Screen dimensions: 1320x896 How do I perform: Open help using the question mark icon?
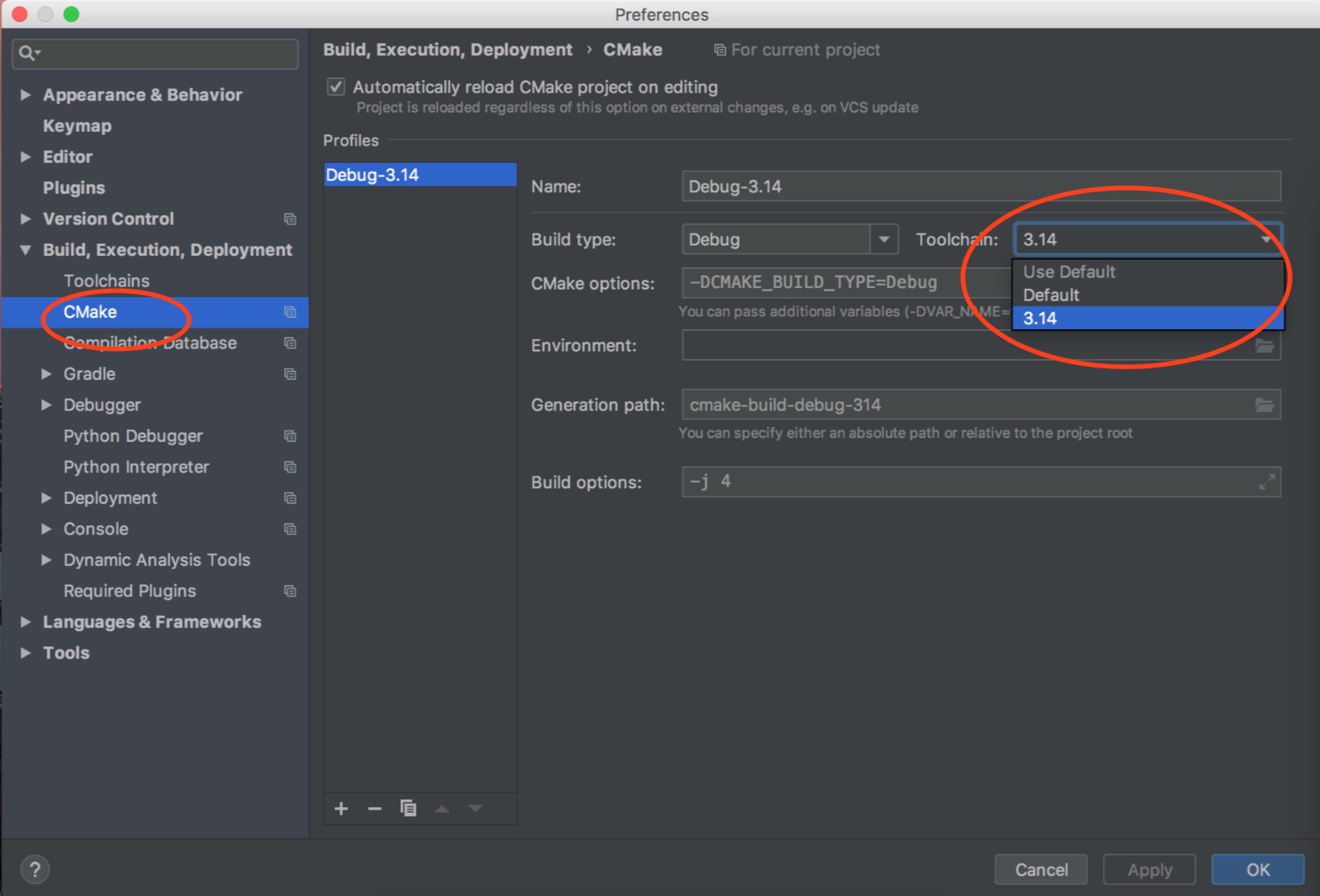[x=35, y=869]
